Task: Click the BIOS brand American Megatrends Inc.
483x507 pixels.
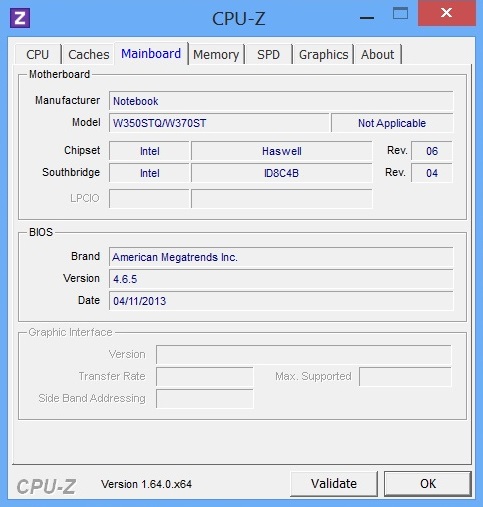Action: point(281,257)
